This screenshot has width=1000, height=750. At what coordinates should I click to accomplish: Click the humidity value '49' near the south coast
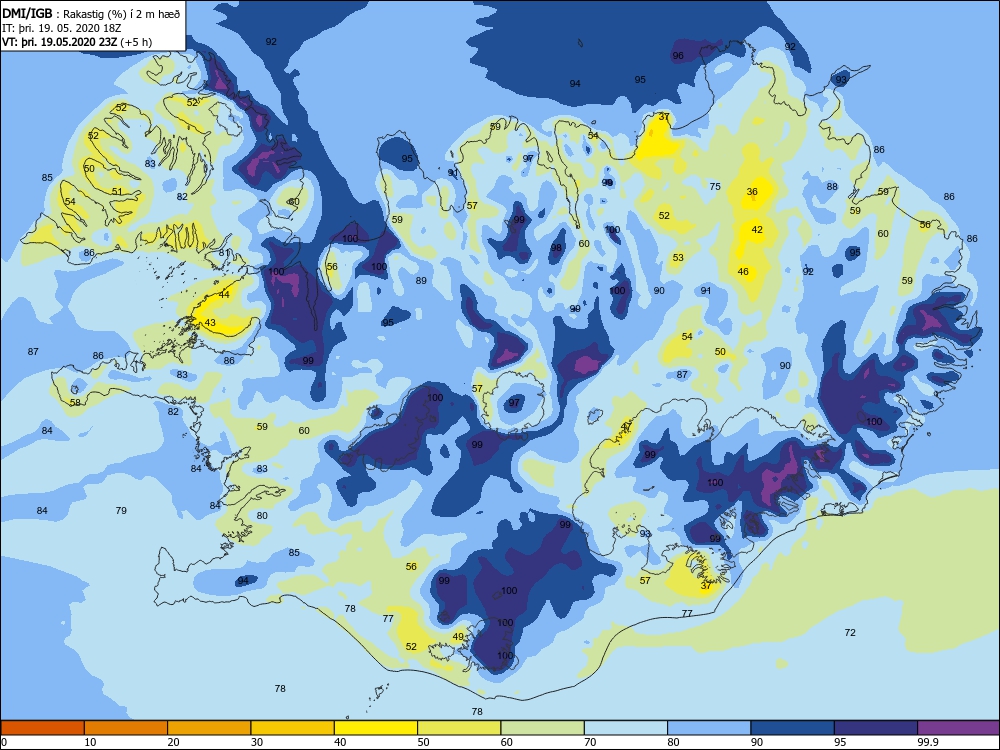tap(458, 636)
